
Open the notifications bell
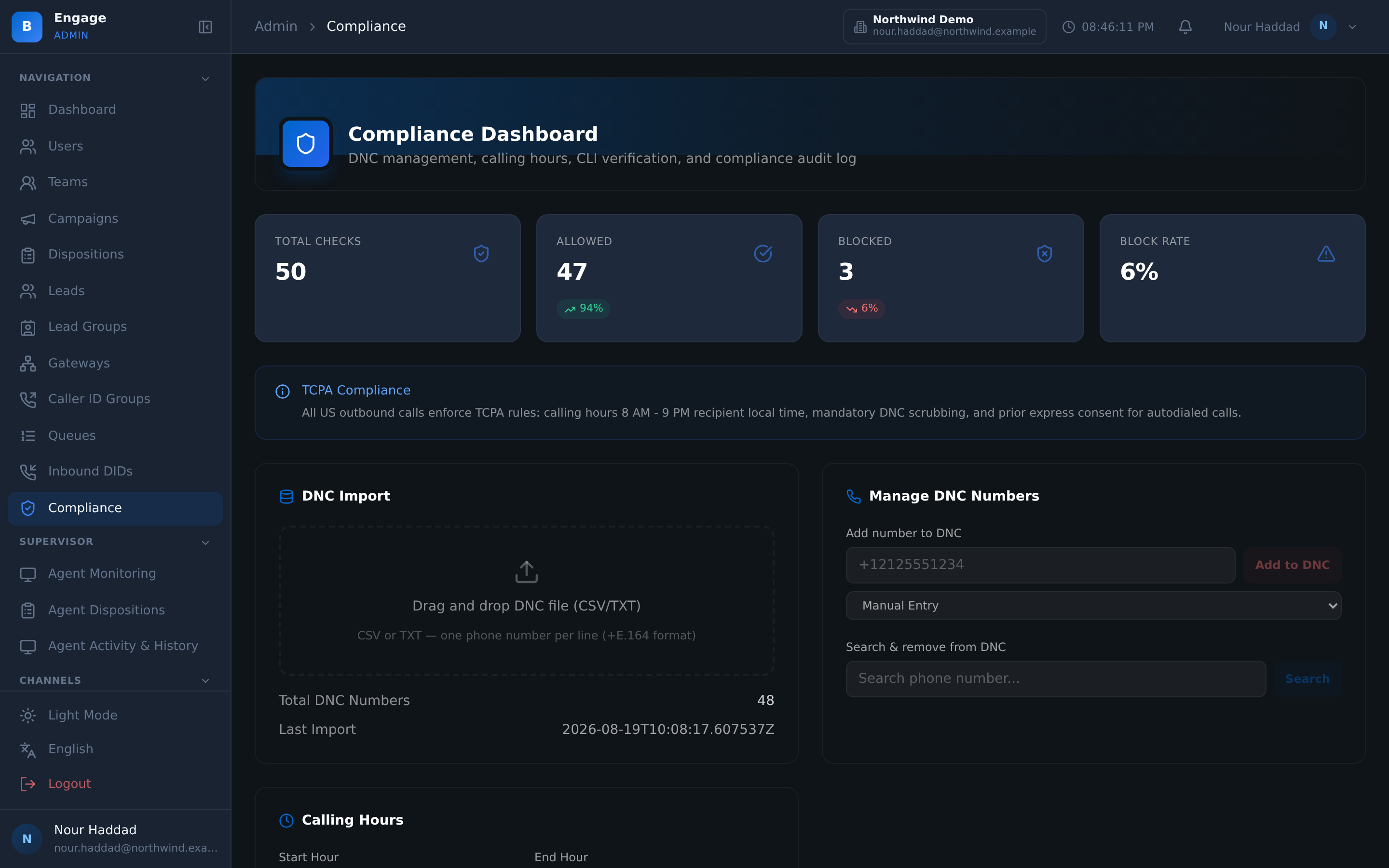[1185, 27]
